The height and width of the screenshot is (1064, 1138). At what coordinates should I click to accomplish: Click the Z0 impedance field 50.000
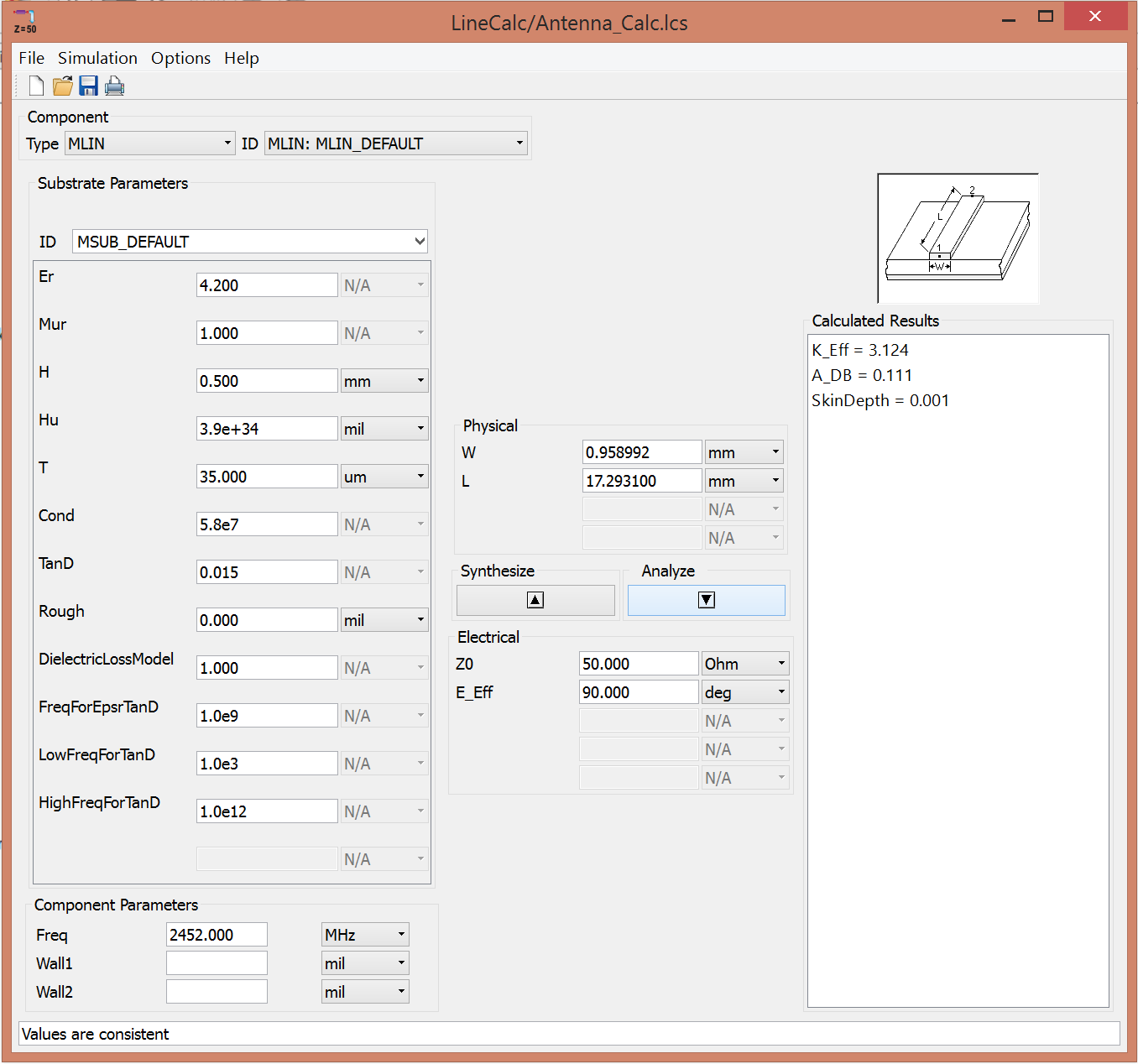pos(639,664)
